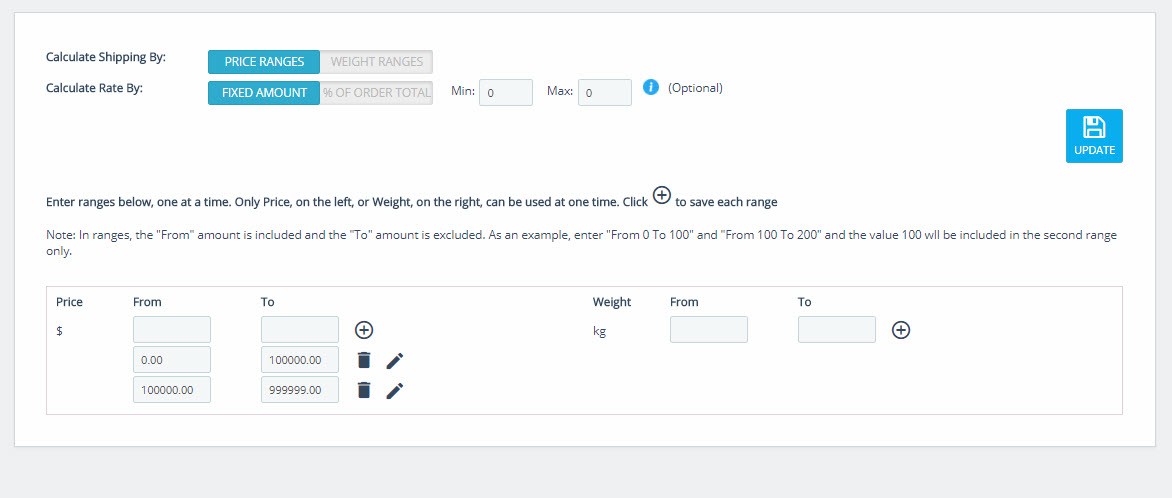Click the Weight From input field
Viewport: 1172px width, 498px height.
click(709, 330)
